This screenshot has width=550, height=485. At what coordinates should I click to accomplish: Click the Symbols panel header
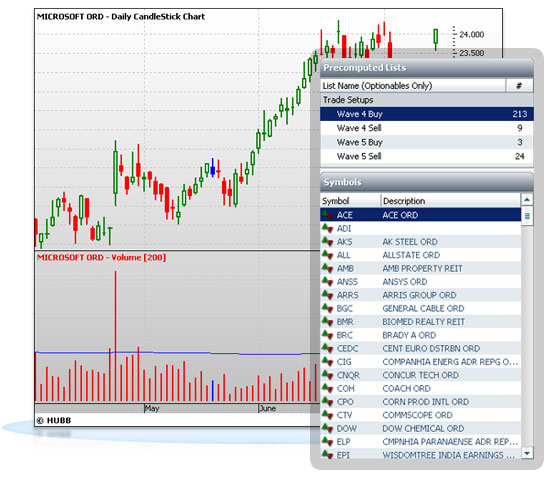click(427, 182)
